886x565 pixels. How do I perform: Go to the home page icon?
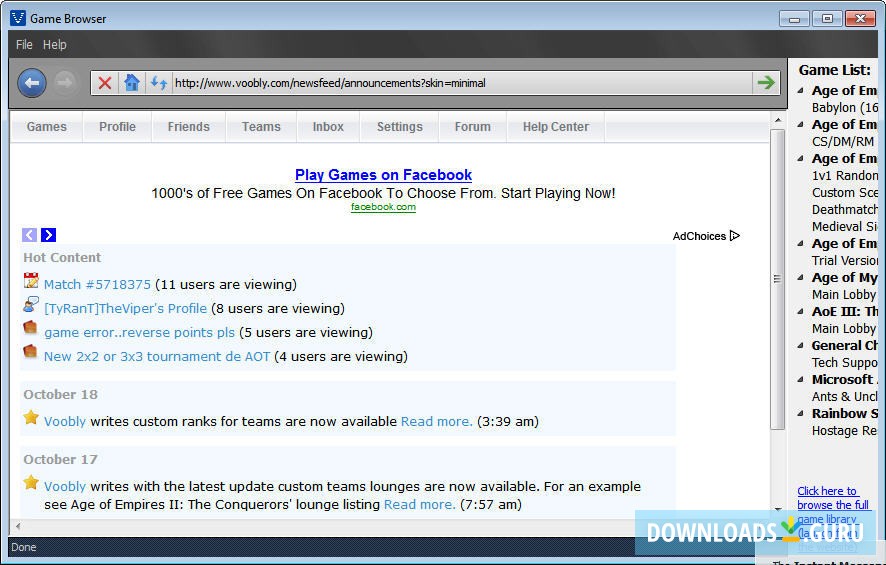pos(132,83)
